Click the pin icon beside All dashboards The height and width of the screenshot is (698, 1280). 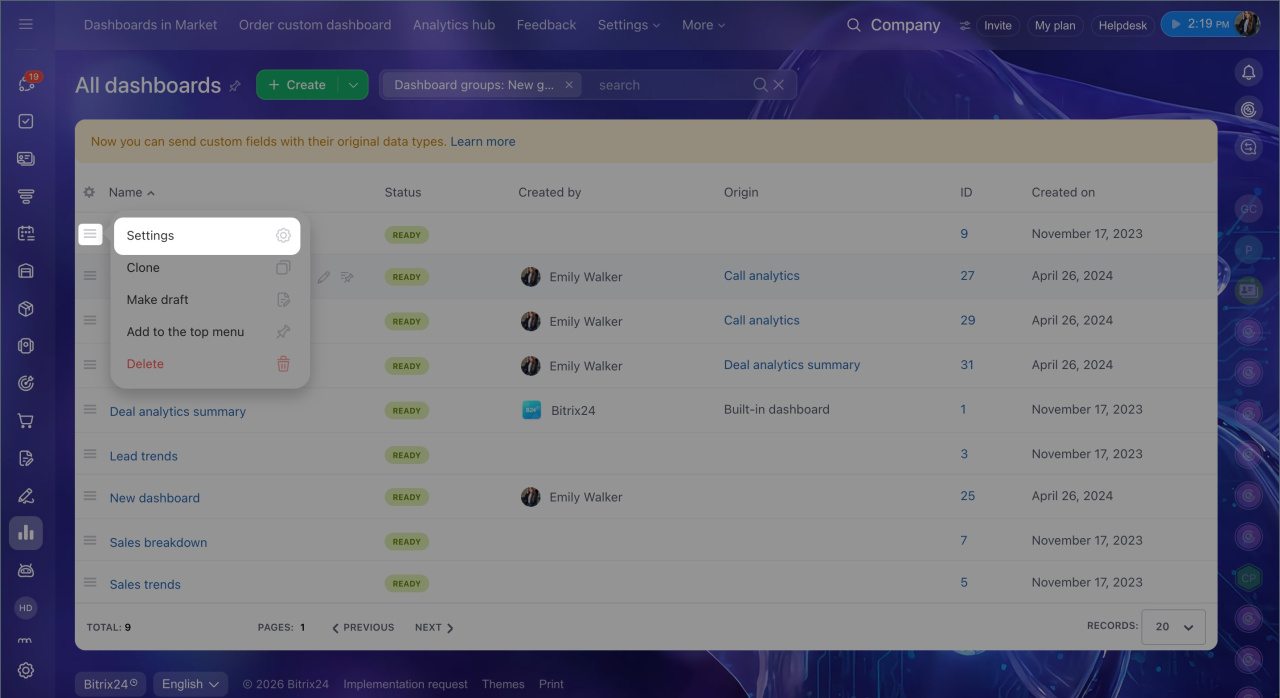point(235,86)
